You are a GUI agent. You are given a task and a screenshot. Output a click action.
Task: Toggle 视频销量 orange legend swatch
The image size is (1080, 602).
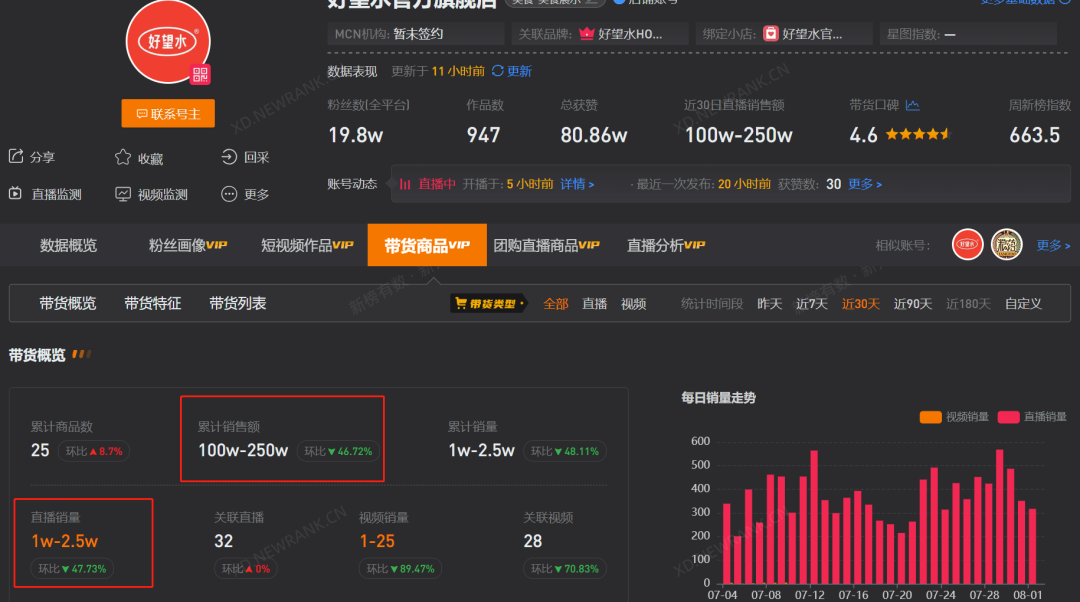(x=931, y=417)
